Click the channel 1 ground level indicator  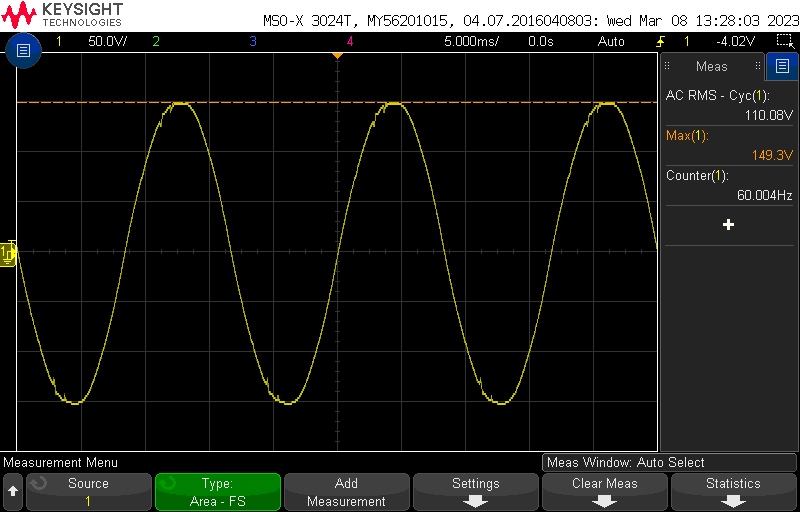coord(8,253)
